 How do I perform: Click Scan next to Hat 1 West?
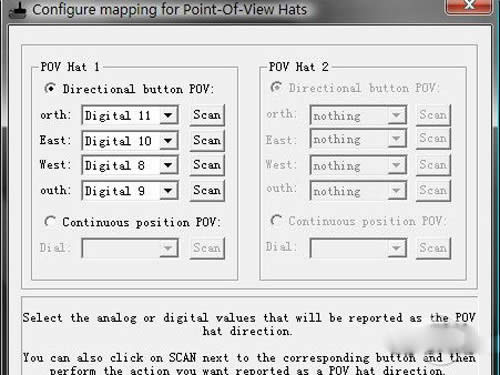pyautogui.click(x=207, y=165)
